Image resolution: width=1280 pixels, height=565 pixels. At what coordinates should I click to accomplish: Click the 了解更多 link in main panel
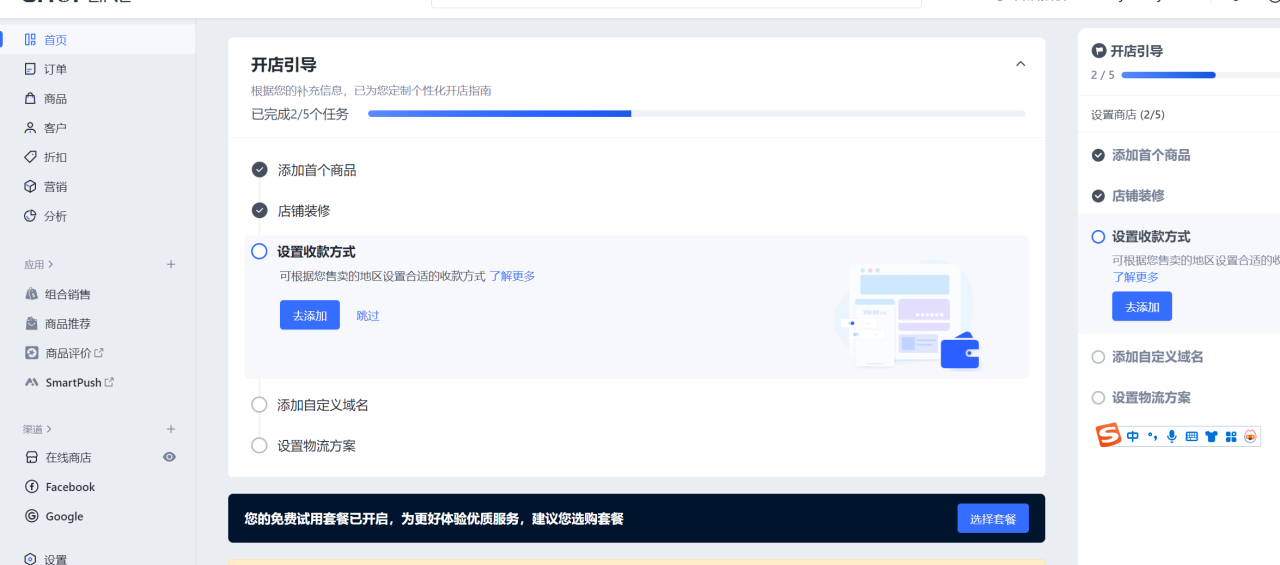pyautogui.click(x=512, y=276)
